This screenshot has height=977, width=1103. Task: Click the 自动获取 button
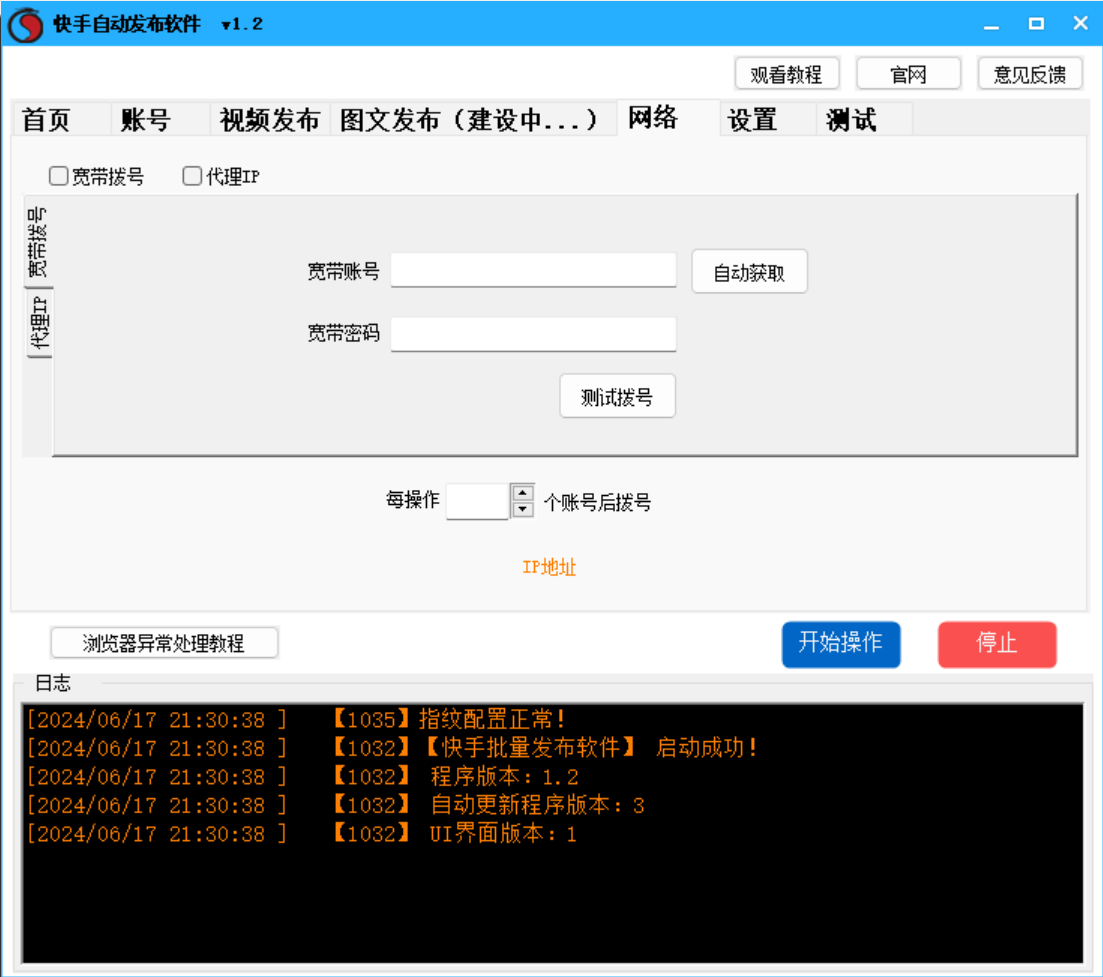[x=749, y=272]
